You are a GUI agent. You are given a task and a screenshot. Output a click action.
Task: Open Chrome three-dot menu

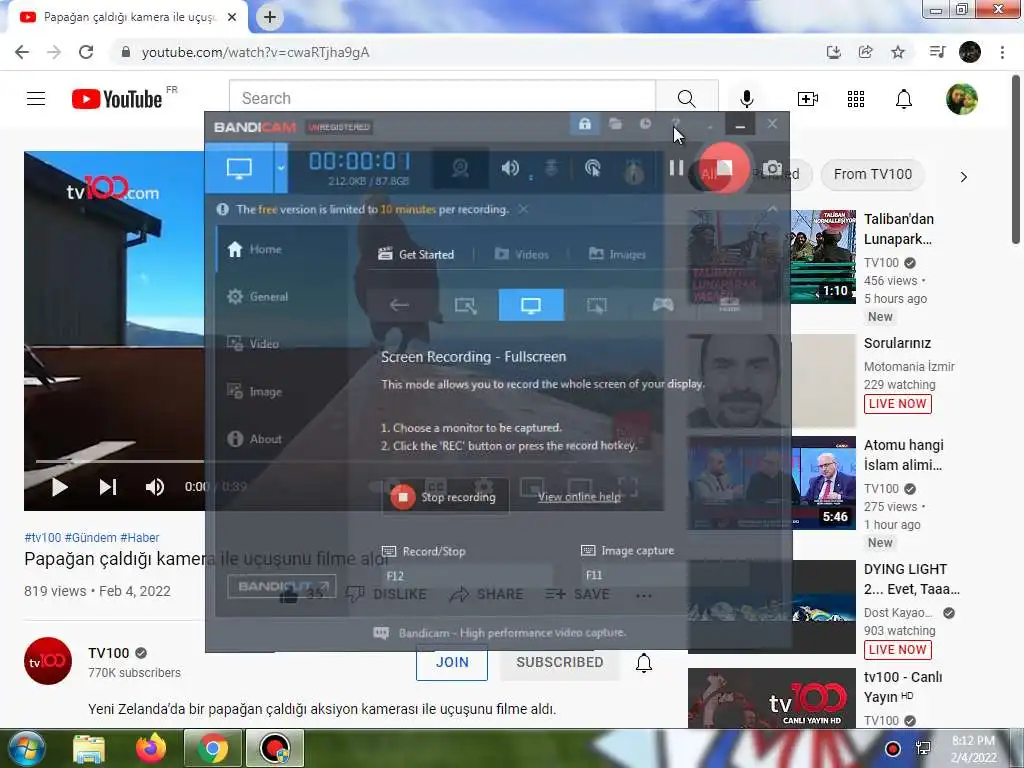(x=1002, y=52)
